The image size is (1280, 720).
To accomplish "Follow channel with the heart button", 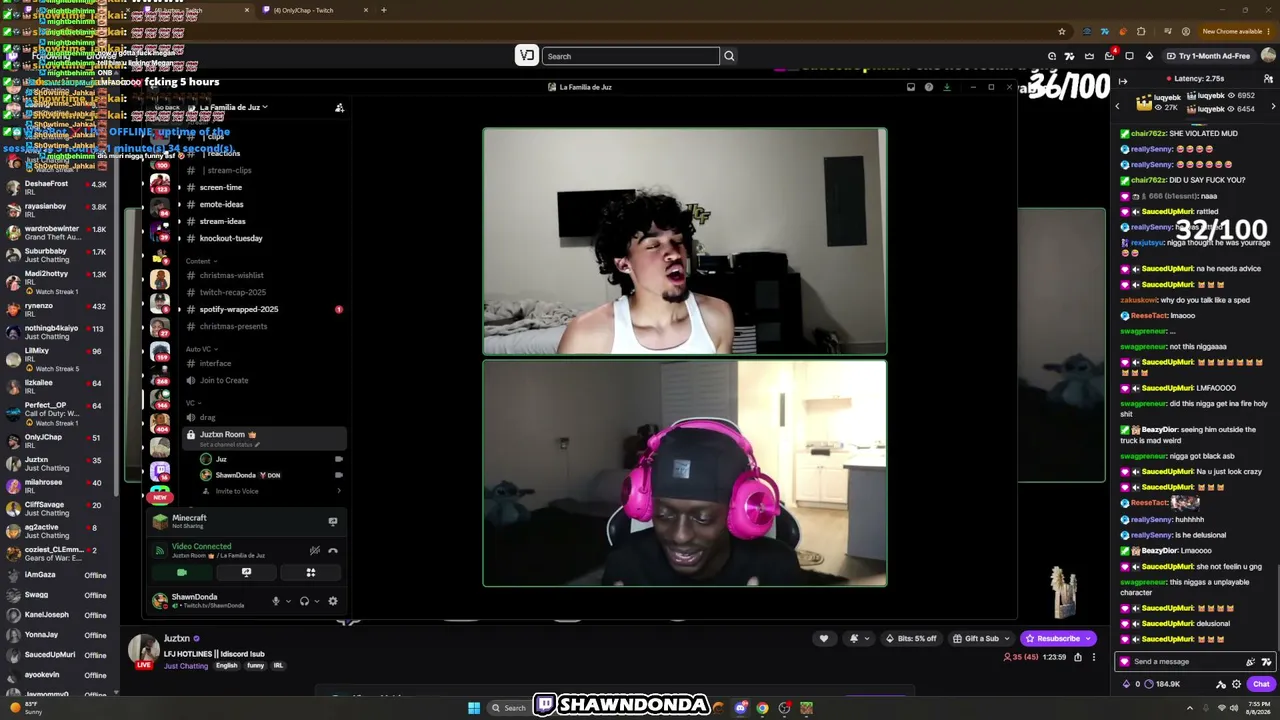I will (x=824, y=638).
